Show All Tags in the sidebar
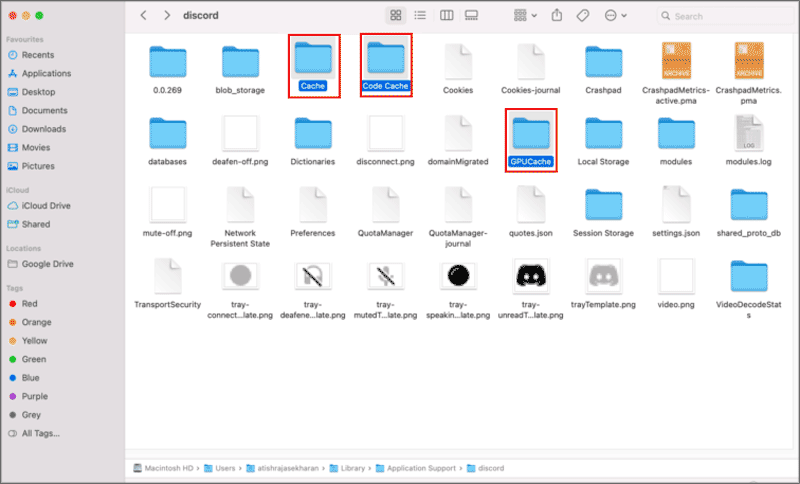The width and height of the screenshot is (800, 484). (x=34, y=433)
